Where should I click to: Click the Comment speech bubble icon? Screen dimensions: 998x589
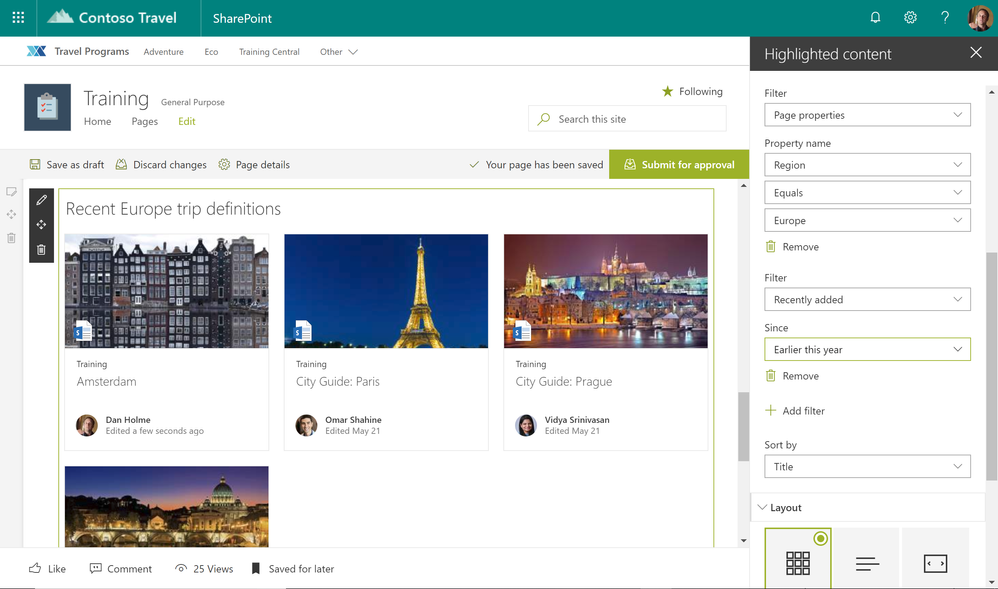point(95,568)
